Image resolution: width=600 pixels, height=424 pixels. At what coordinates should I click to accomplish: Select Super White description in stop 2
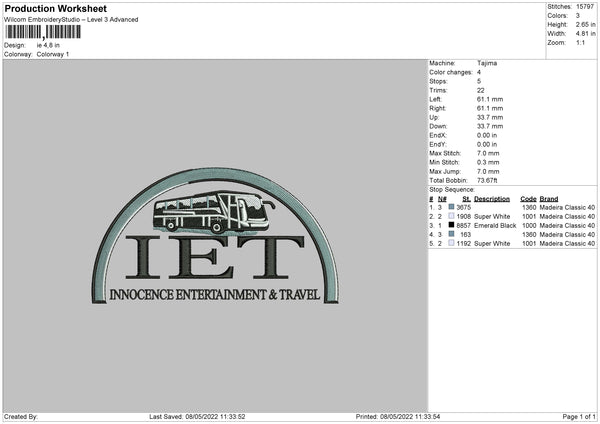[492, 216]
